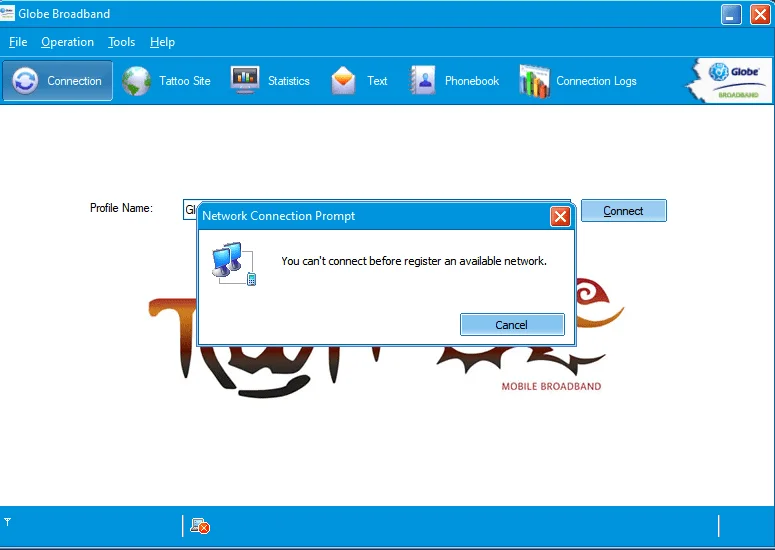
Task: Click the network computers icon in prompt
Action: [x=234, y=263]
